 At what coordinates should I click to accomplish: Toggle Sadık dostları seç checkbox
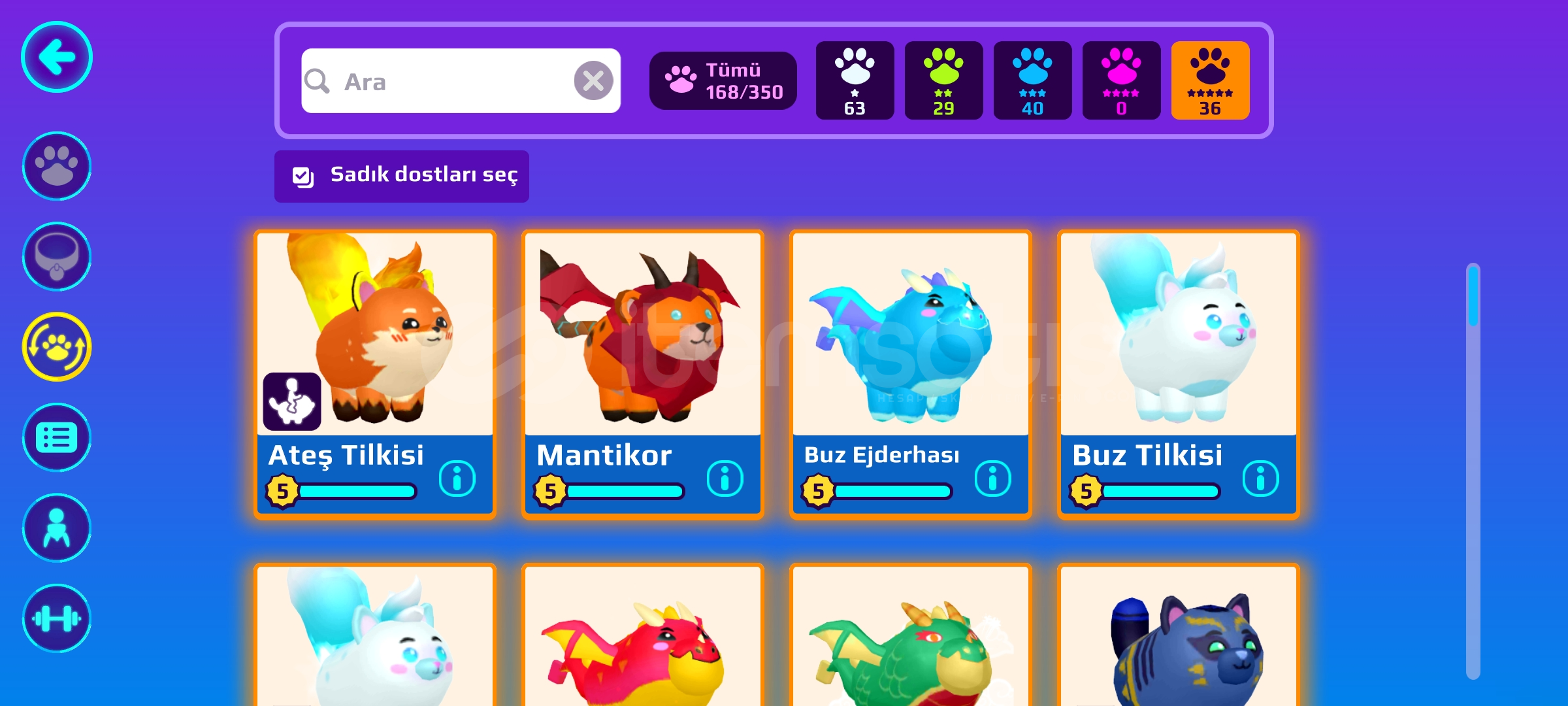click(x=303, y=177)
